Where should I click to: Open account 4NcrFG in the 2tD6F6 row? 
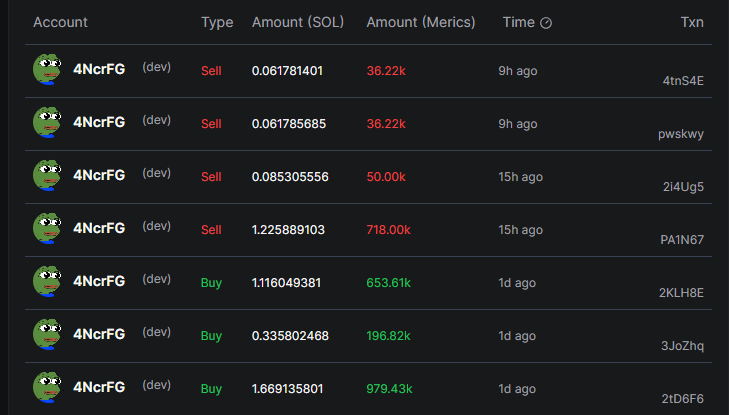pos(99,387)
